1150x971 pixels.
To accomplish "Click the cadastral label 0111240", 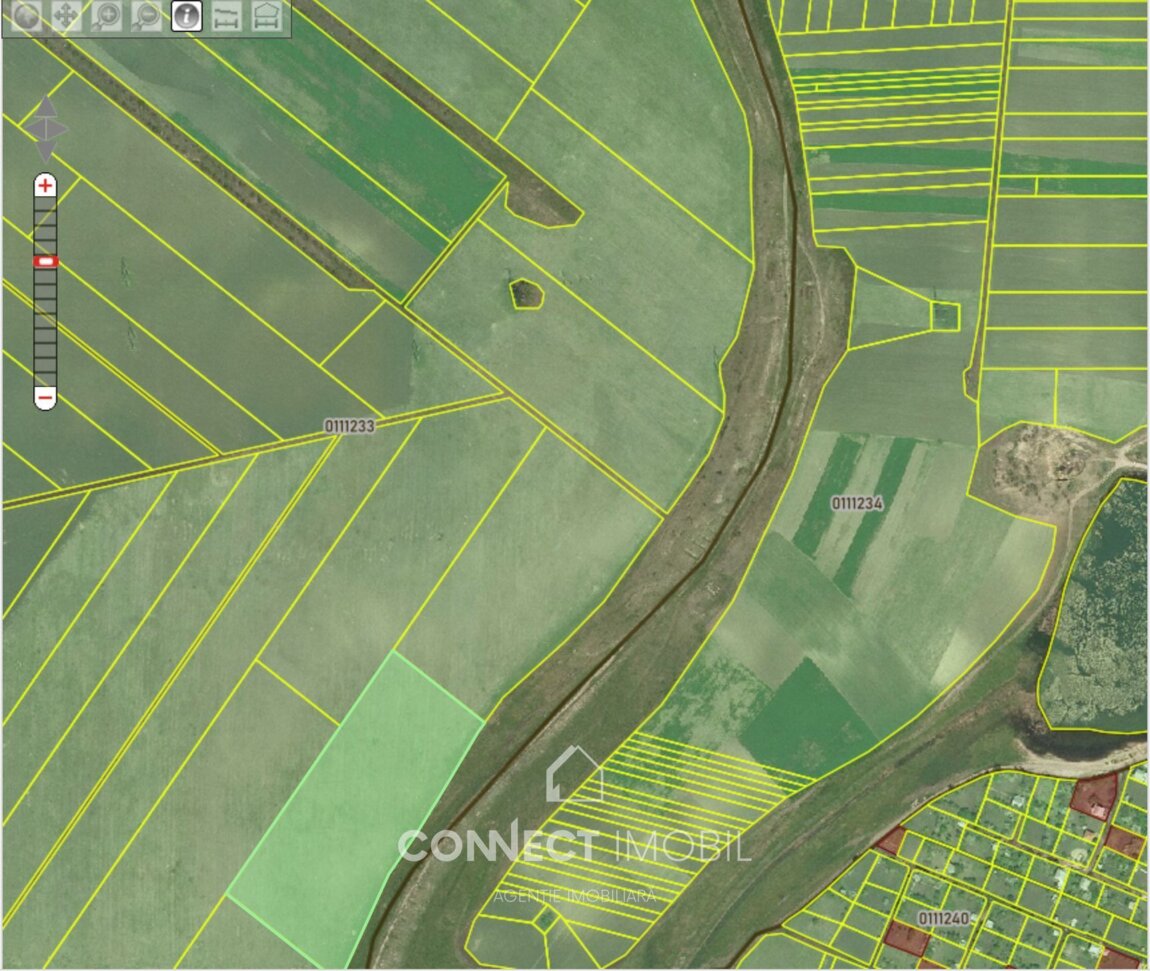I will [943, 917].
